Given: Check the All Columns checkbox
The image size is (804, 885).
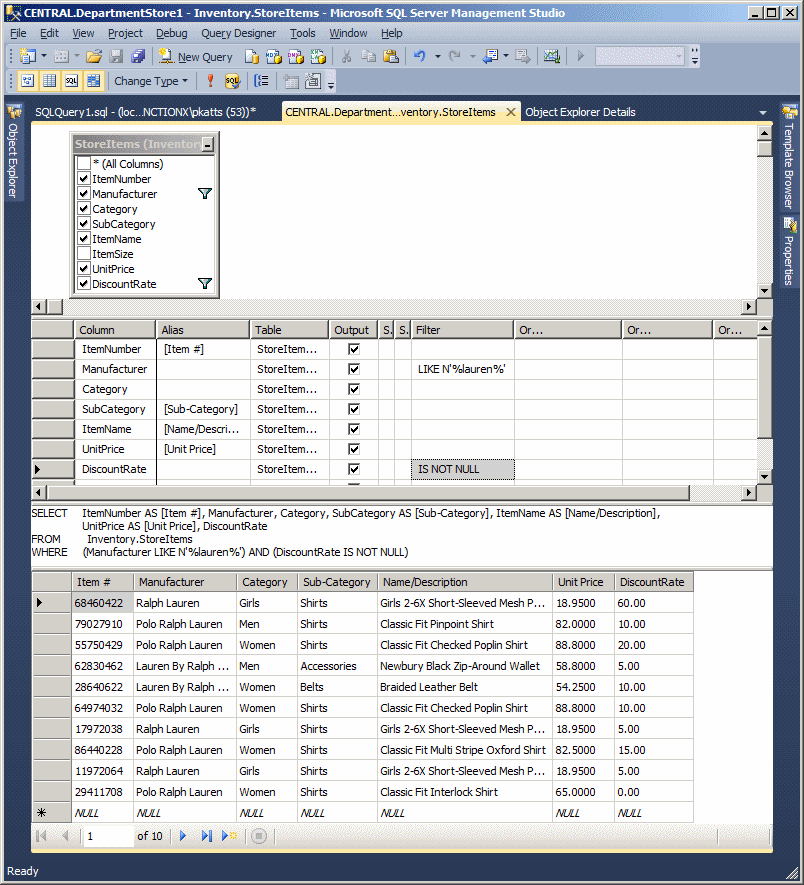Looking at the screenshot, I should click(84, 164).
